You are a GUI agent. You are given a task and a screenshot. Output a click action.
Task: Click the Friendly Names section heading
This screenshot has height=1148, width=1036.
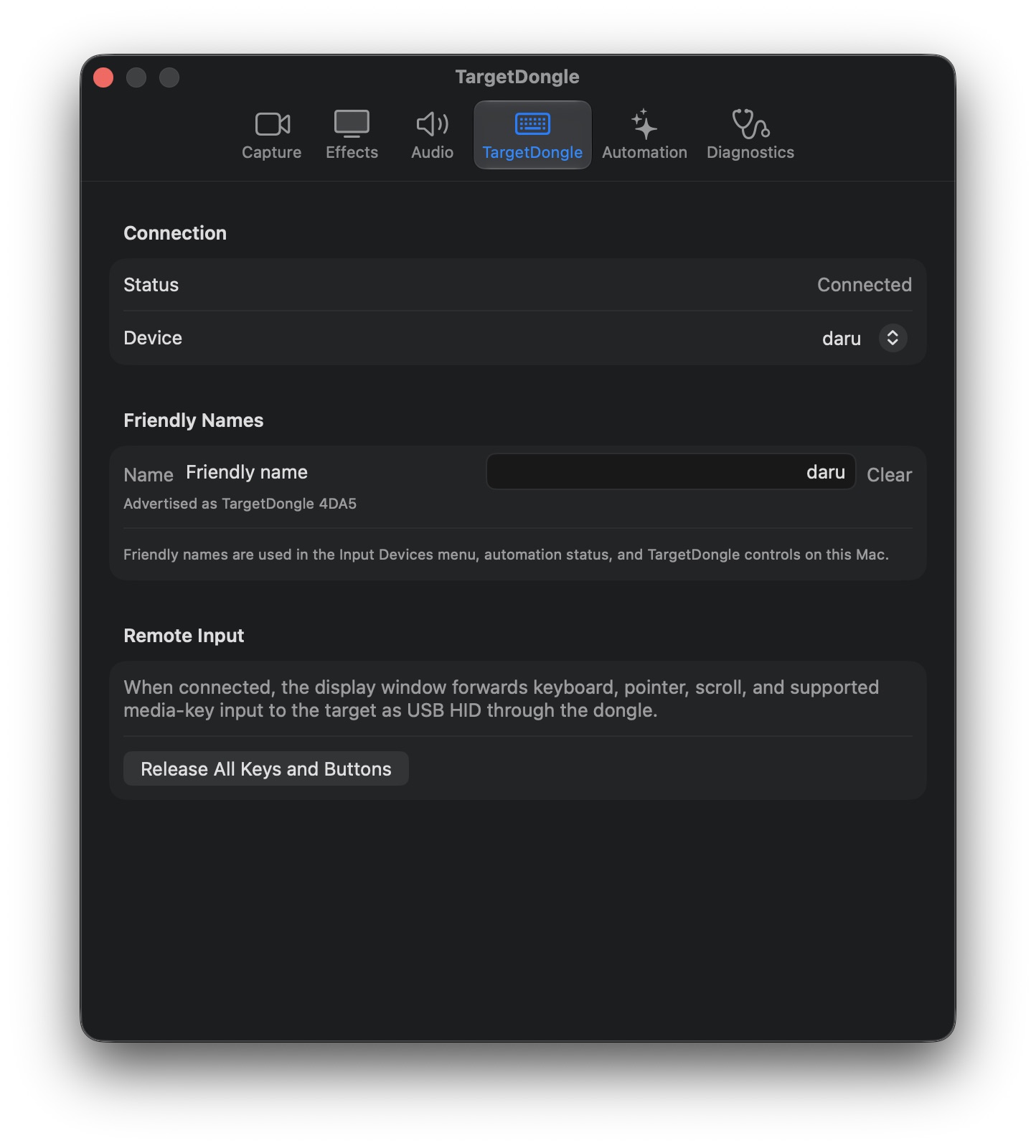pos(194,420)
